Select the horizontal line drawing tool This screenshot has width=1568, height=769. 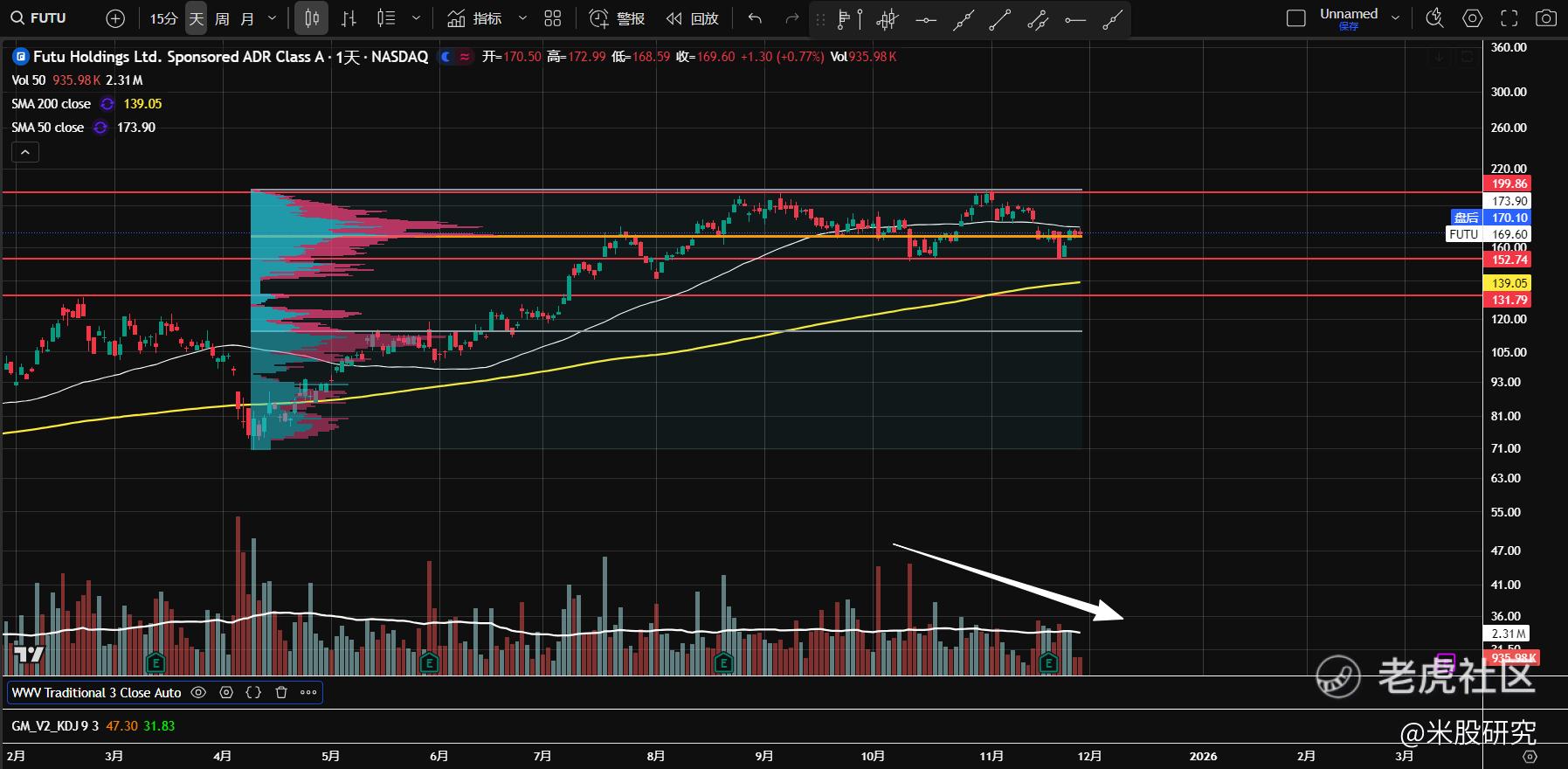[x=926, y=18]
